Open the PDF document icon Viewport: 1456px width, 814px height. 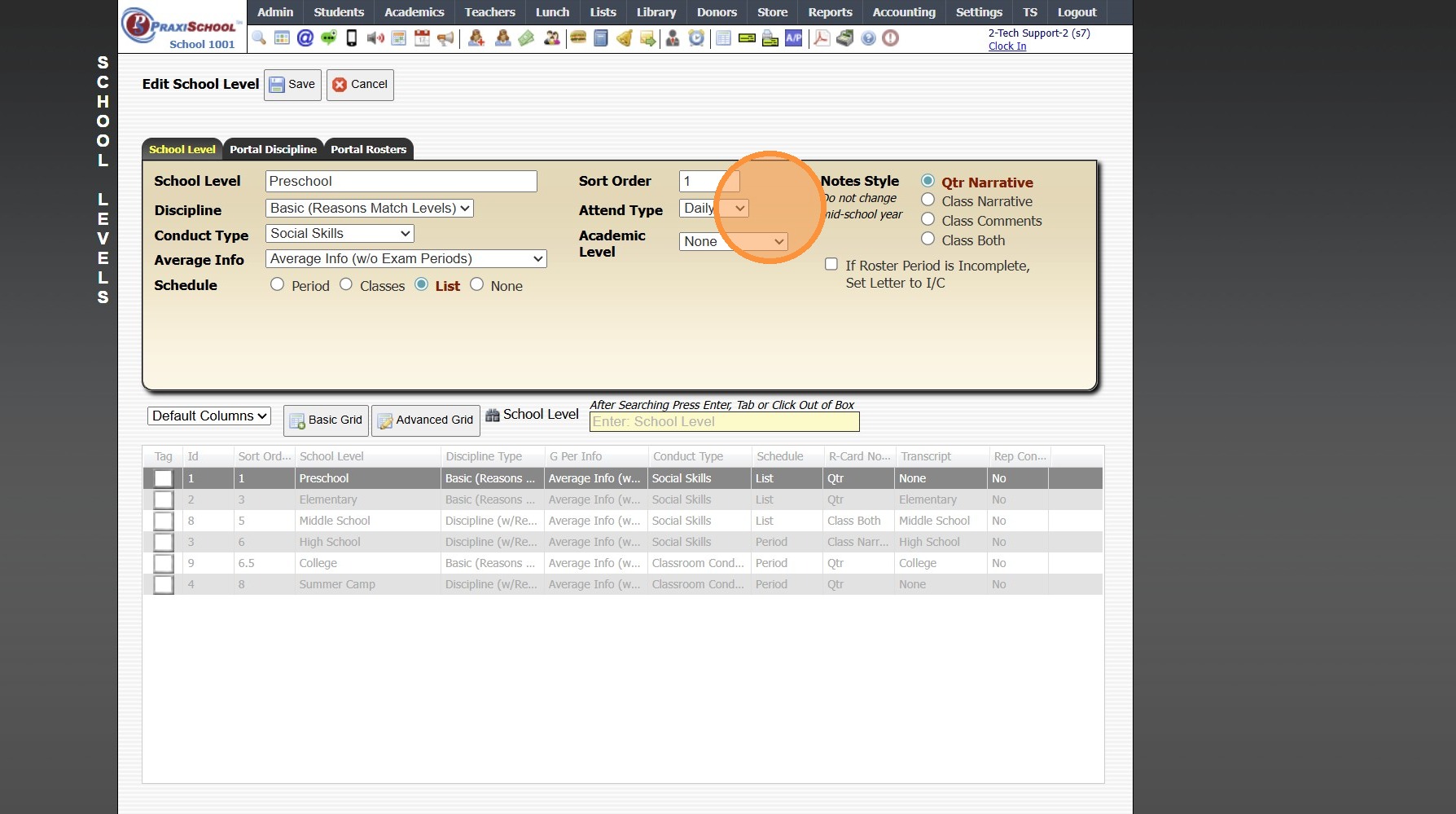(x=822, y=38)
